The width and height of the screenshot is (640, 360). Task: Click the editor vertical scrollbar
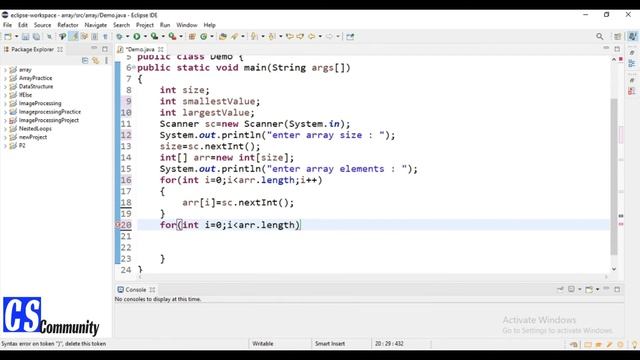pos(614,176)
